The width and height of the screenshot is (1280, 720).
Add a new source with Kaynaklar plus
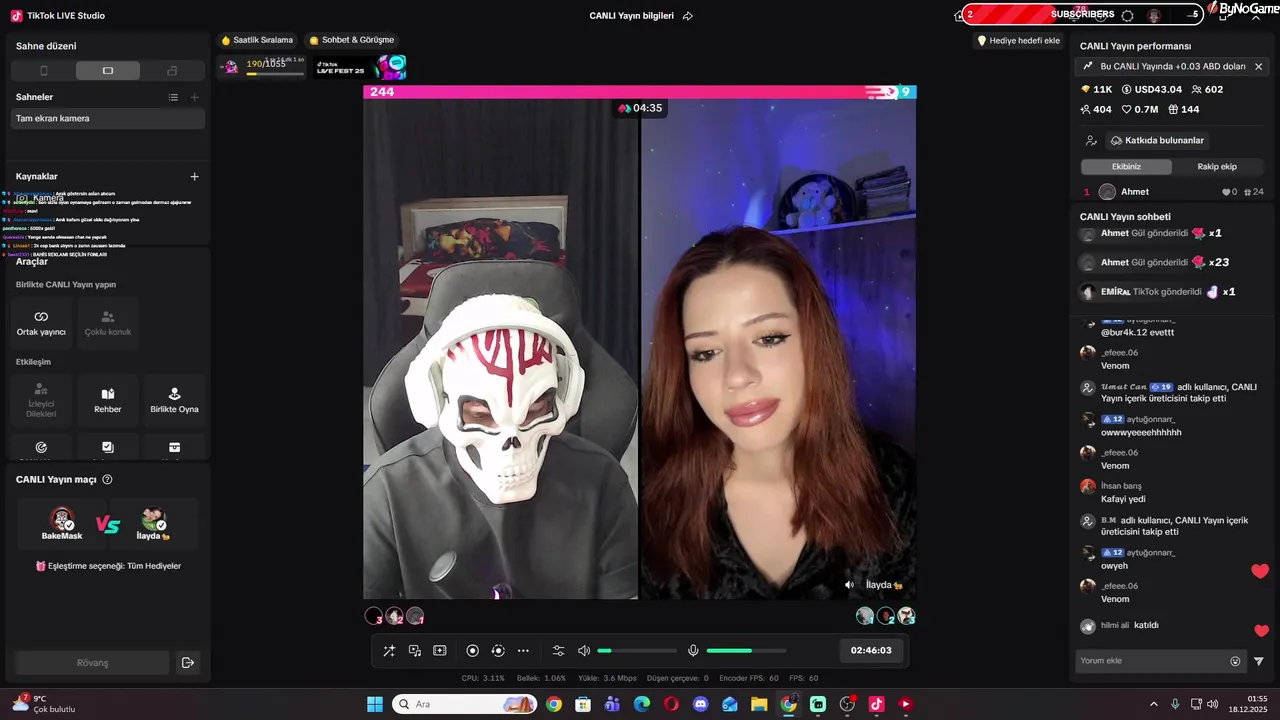coord(194,176)
